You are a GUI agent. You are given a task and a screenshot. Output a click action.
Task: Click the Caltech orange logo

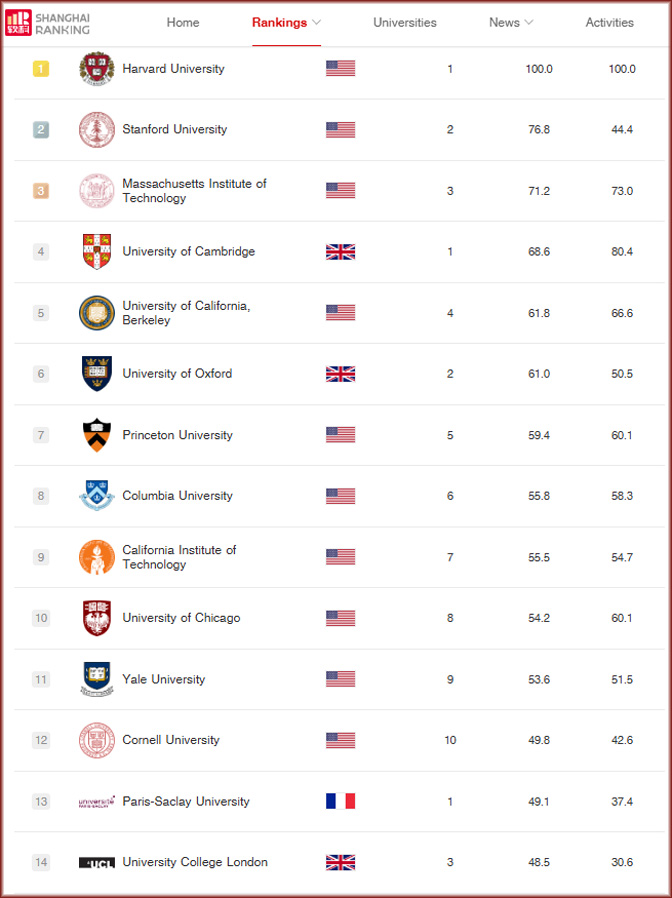coord(97,557)
